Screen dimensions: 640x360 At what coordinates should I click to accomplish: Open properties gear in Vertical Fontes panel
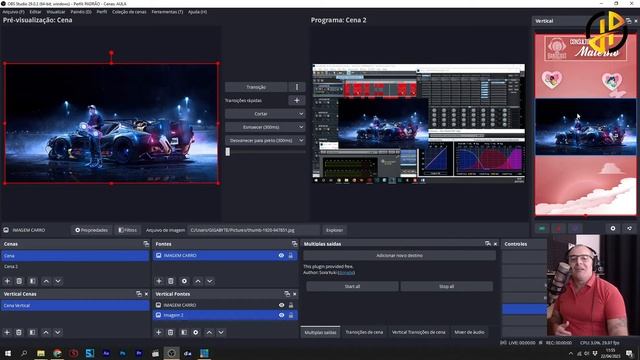(x=196, y=332)
